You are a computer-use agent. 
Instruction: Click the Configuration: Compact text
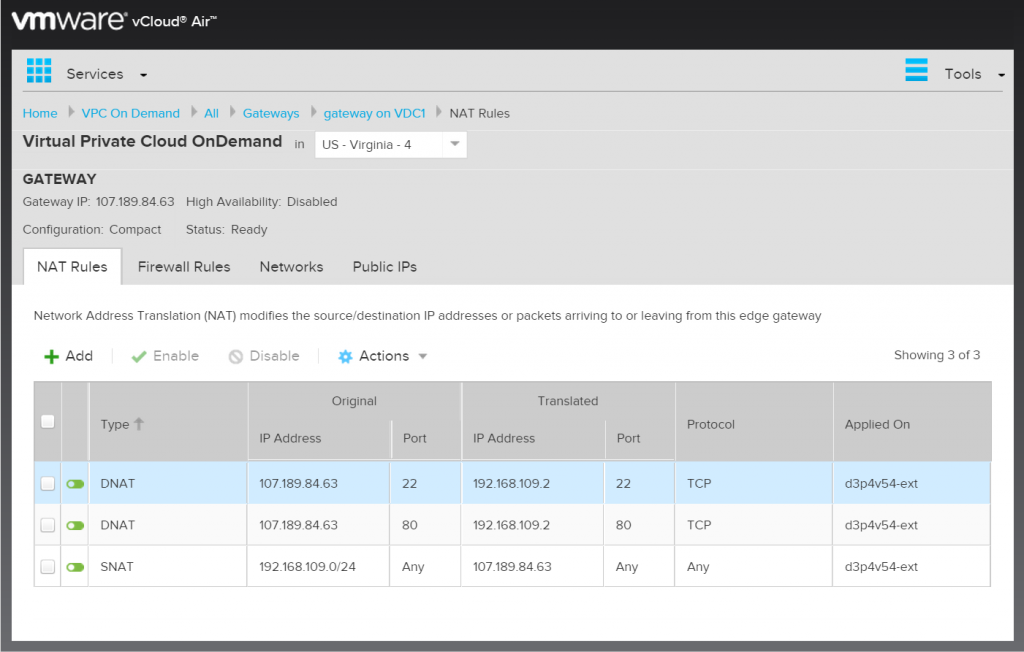click(91, 229)
